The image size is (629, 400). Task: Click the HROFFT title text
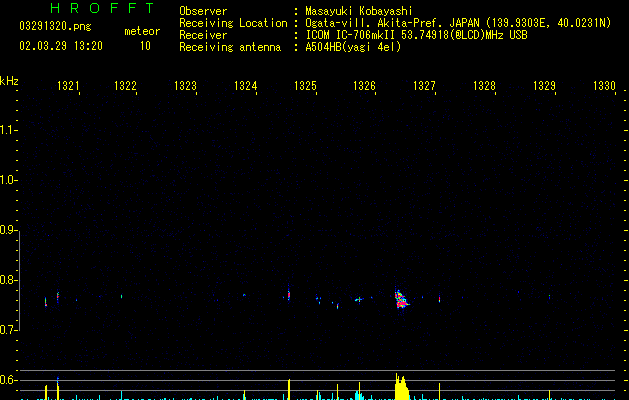pyautogui.click(x=102, y=8)
